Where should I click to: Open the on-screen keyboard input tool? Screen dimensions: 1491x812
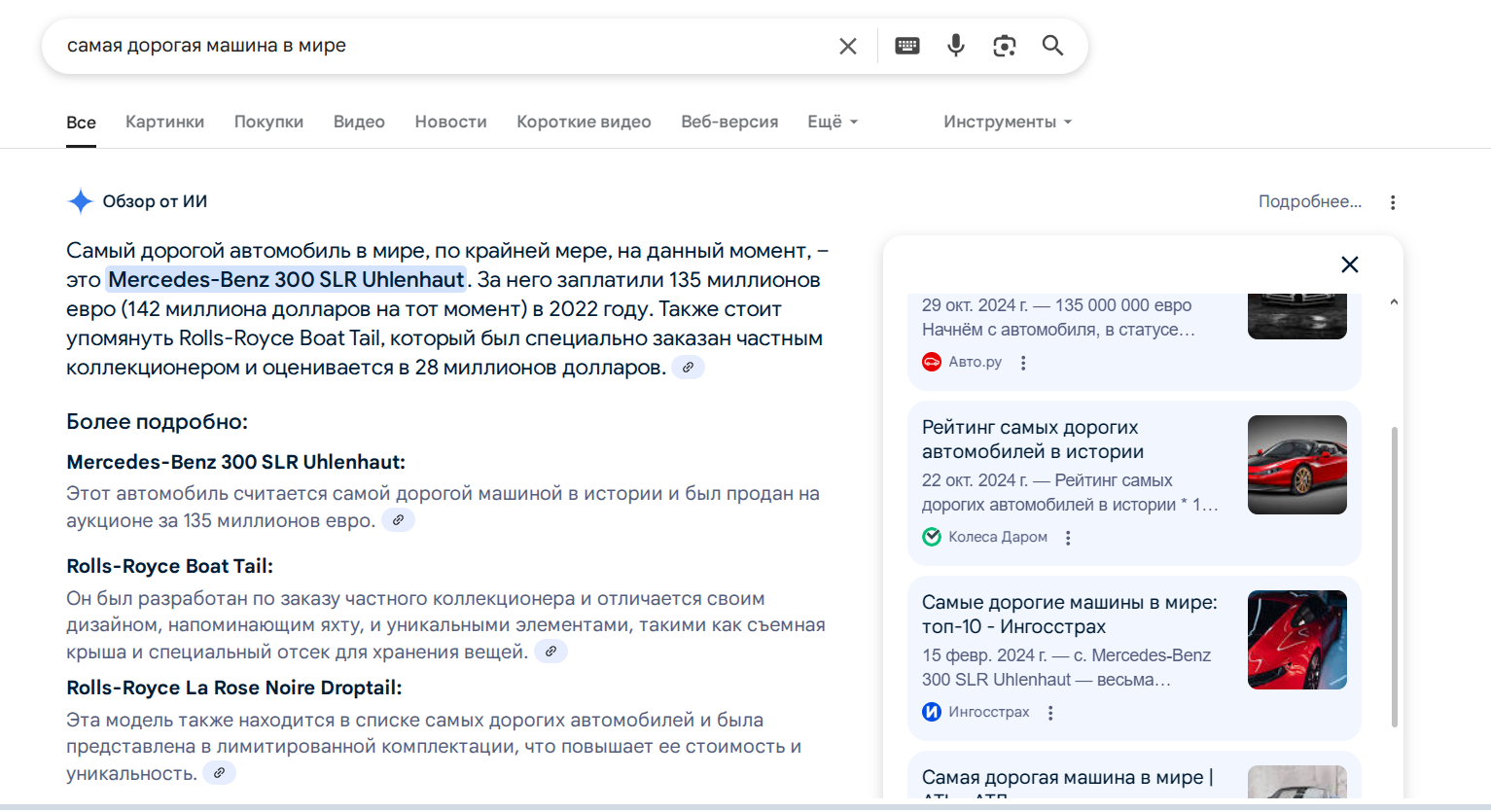pyautogui.click(x=907, y=46)
